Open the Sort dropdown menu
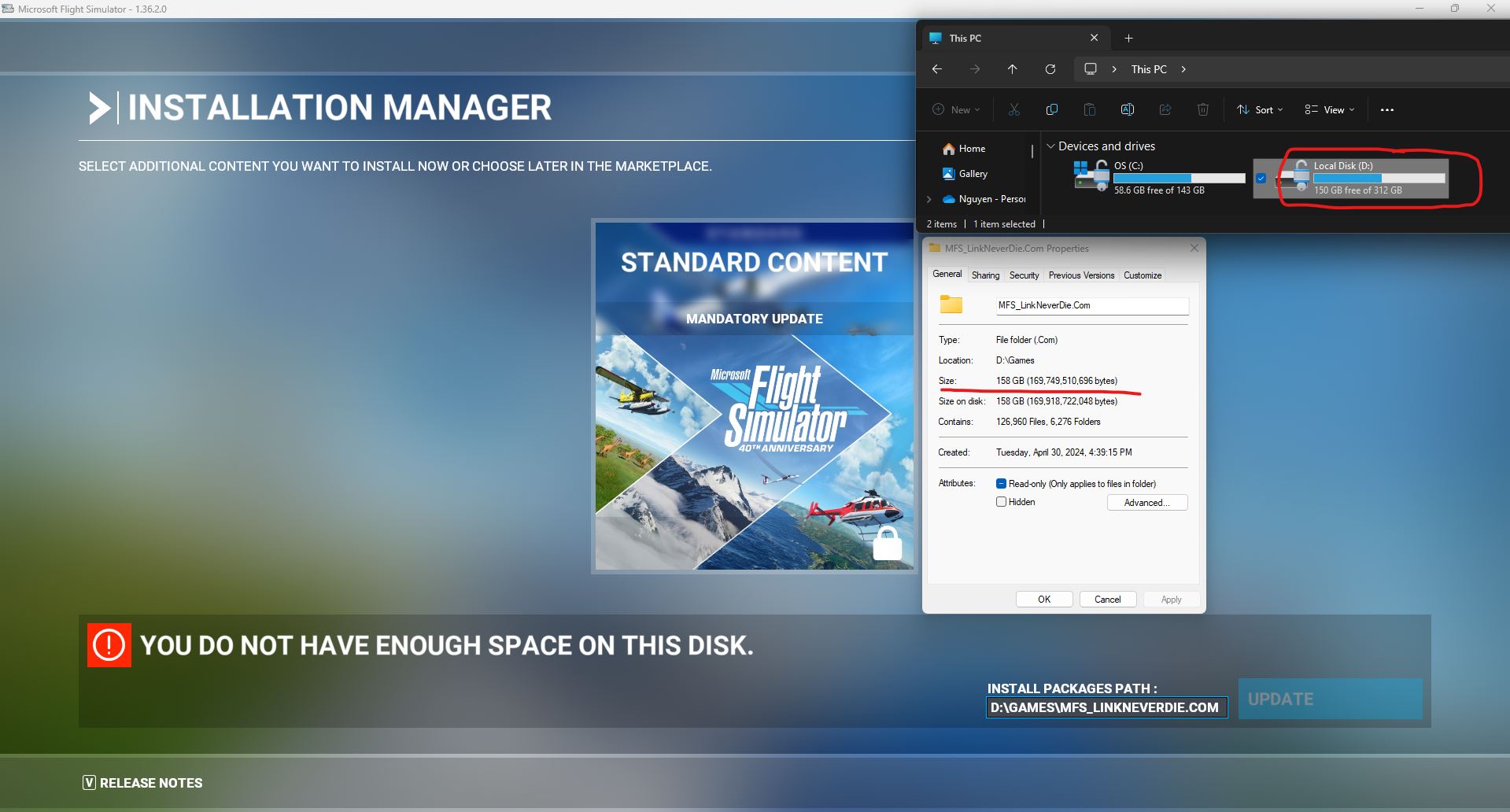 1260,110
